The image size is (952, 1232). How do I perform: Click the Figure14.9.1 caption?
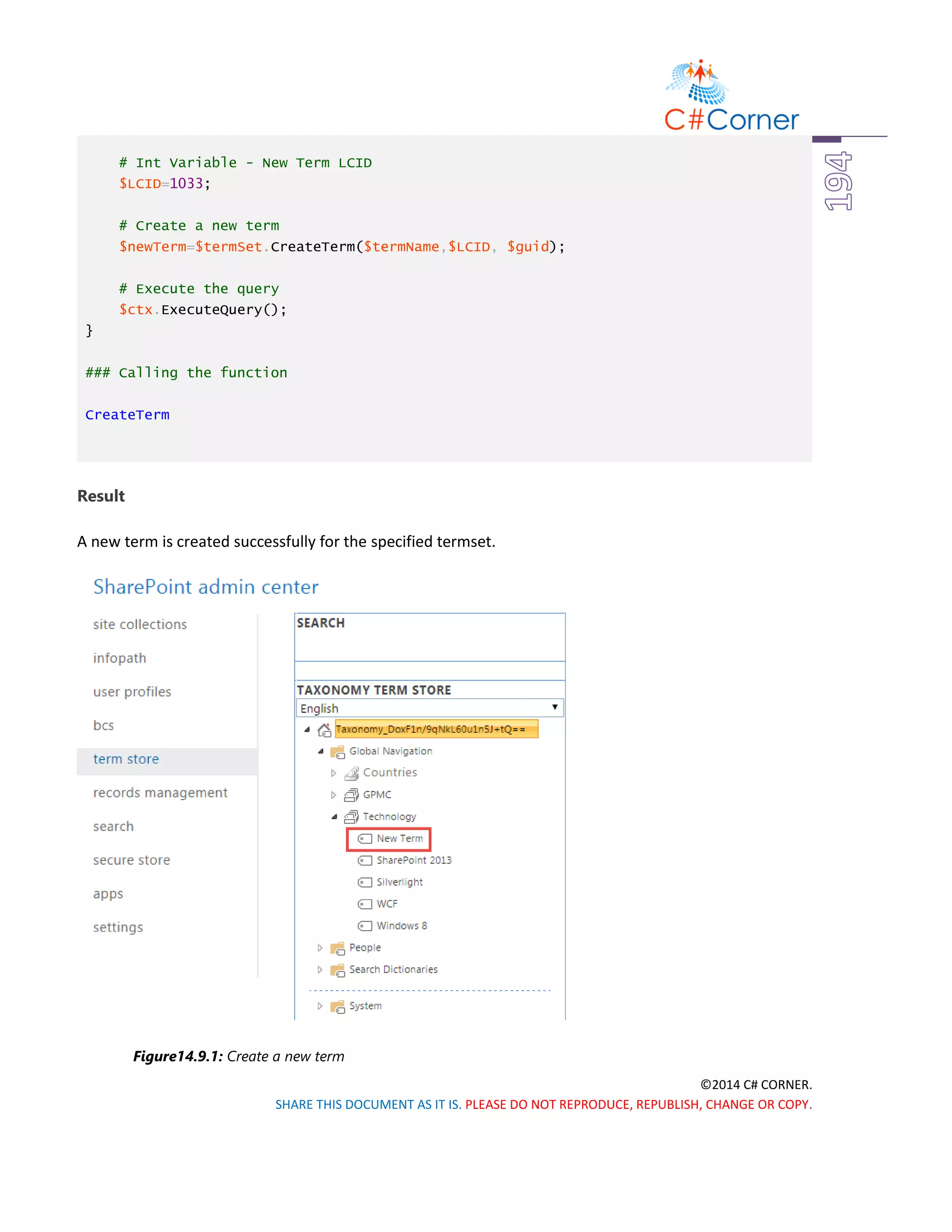click(x=238, y=1057)
